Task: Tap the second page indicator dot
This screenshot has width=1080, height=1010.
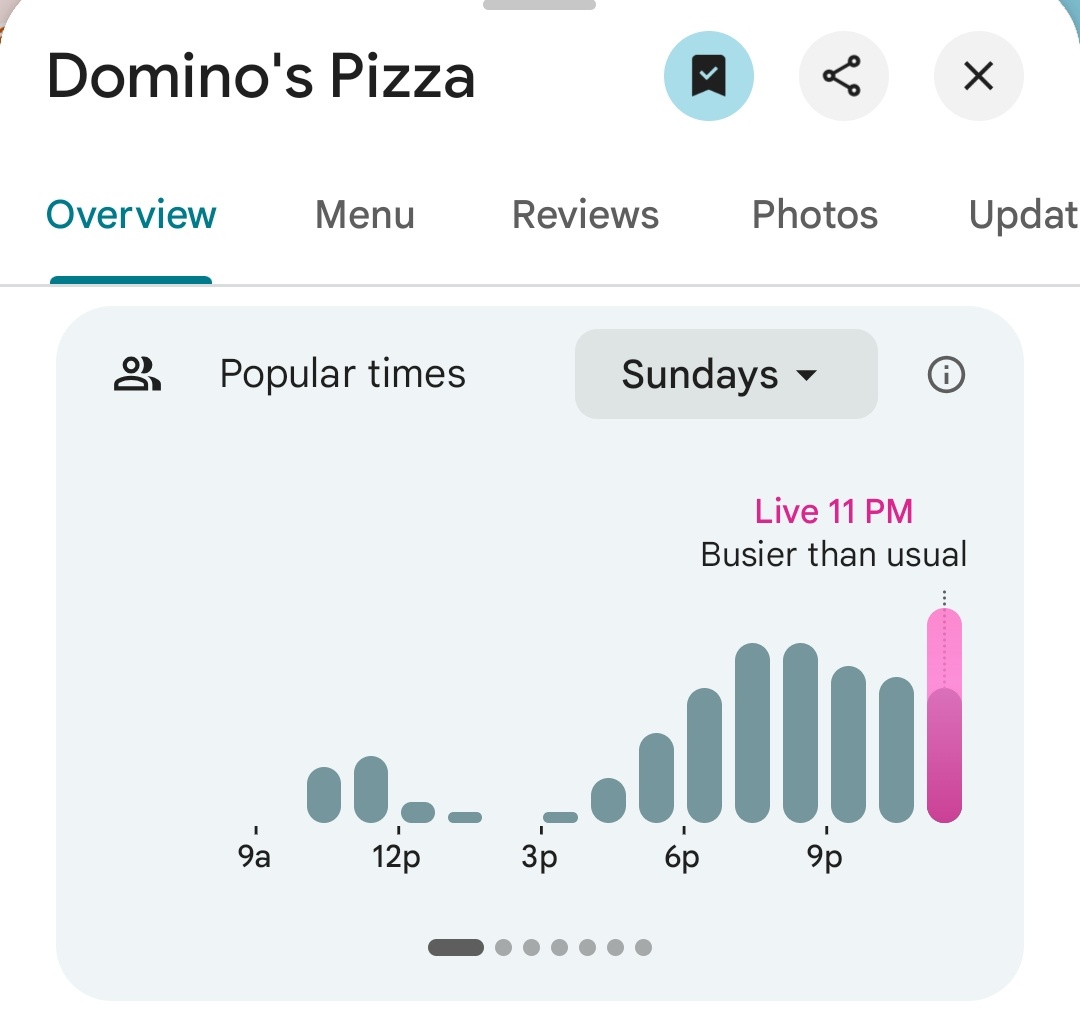Action: click(x=503, y=947)
